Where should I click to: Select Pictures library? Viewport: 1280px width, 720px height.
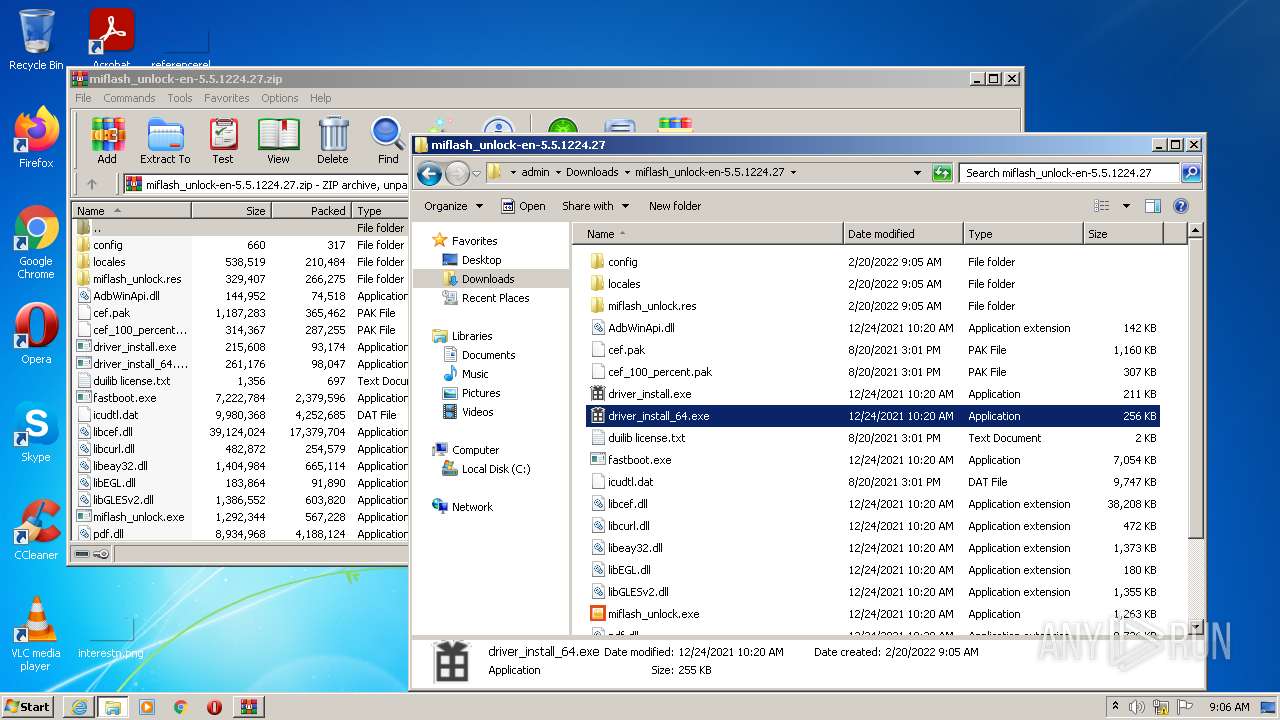tap(480, 393)
